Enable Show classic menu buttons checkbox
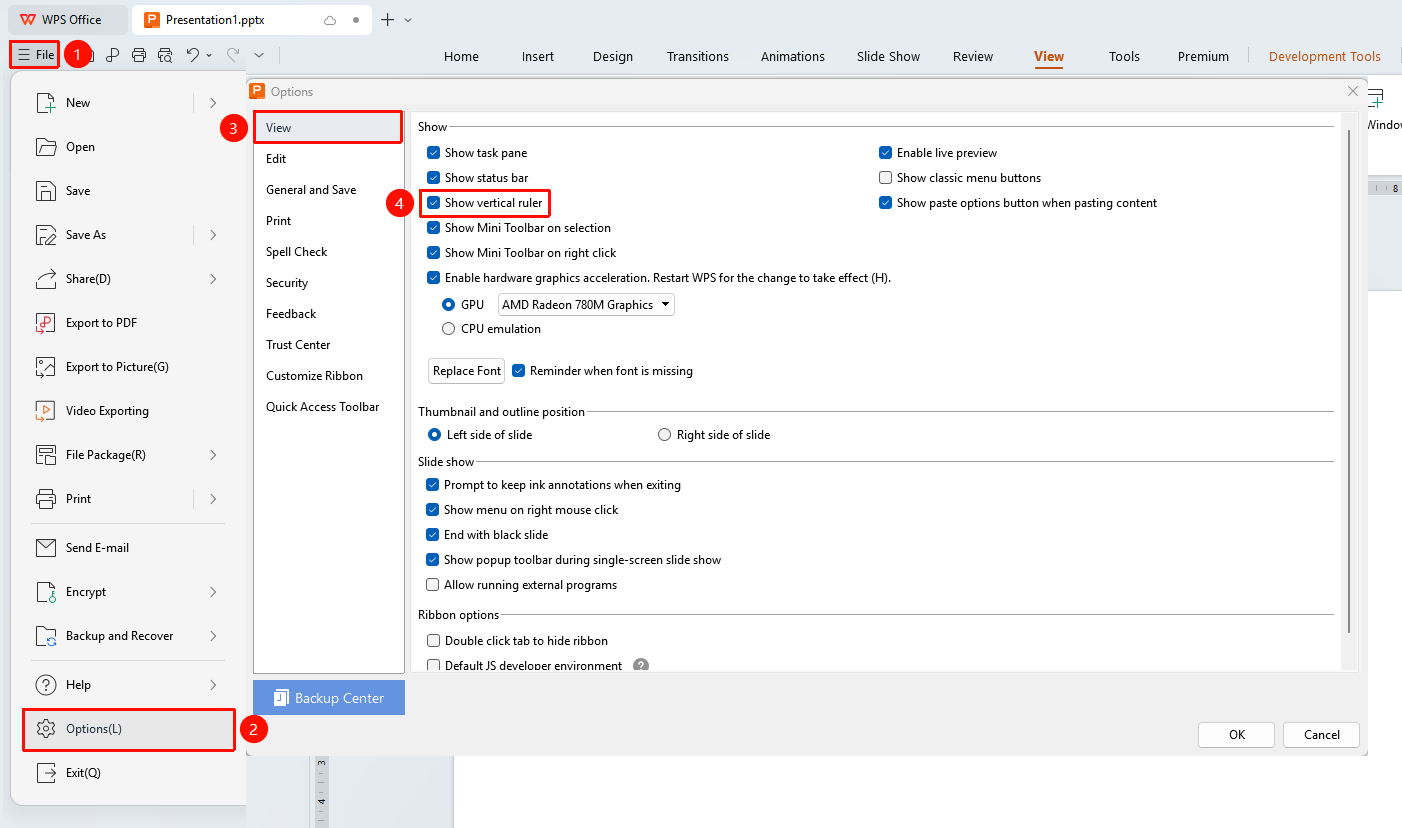Screen dimensions: 1402x828 (885, 178)
